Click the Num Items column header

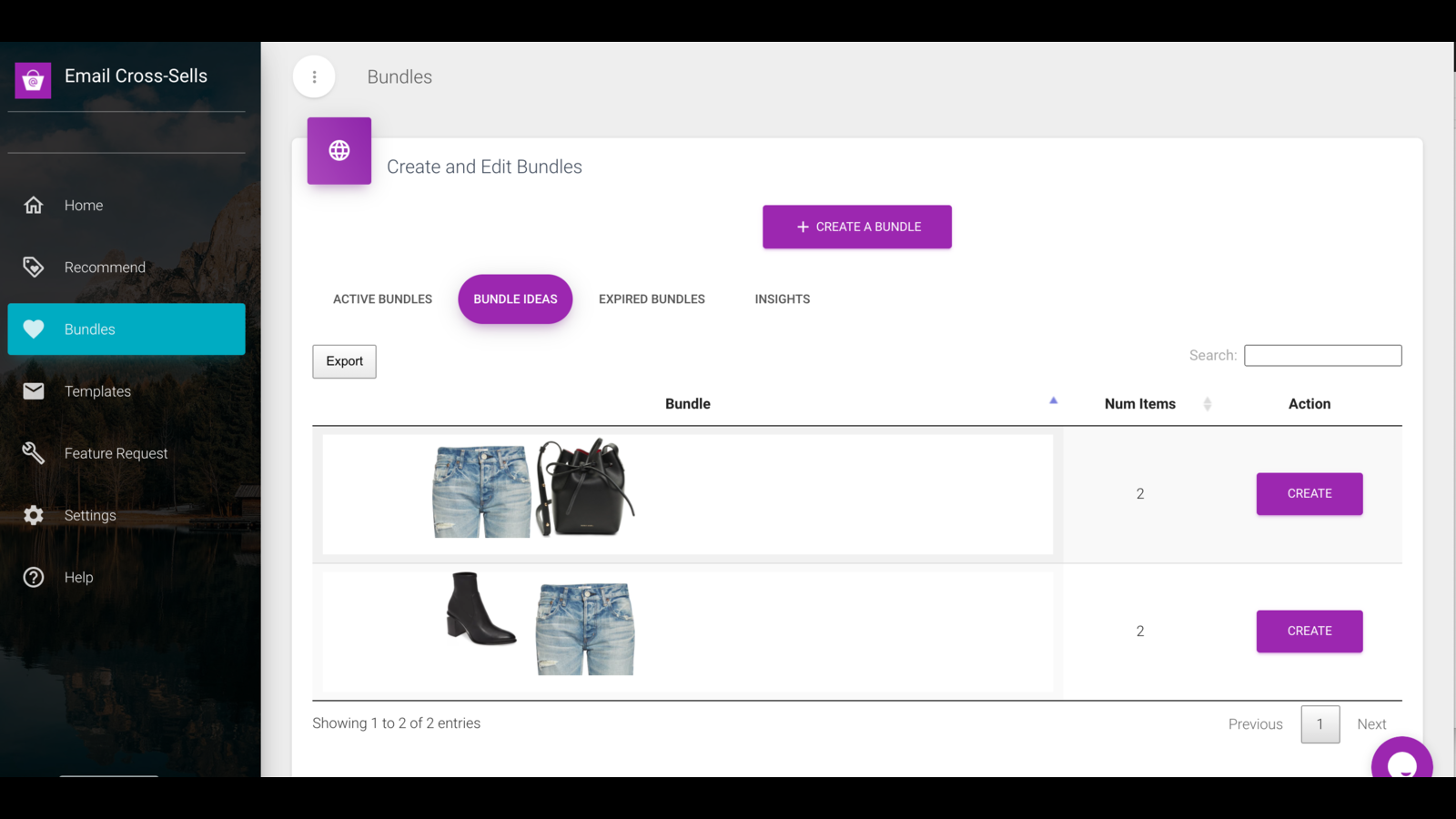[x=1140, y=404]
